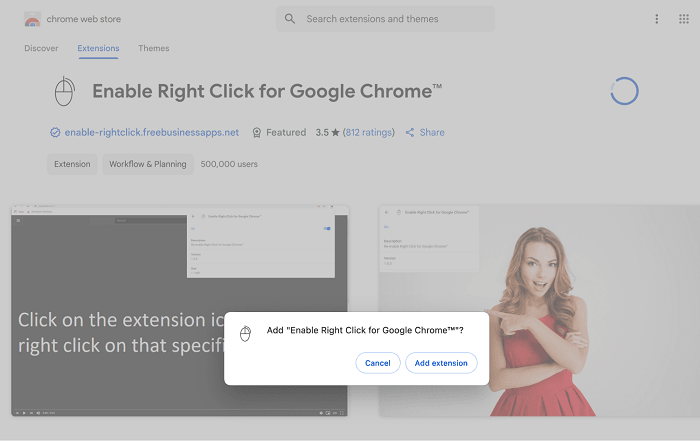This screenshot has height=441, width=700.
Task: Go to the Themes tab
Action: (x=154, y=48)
